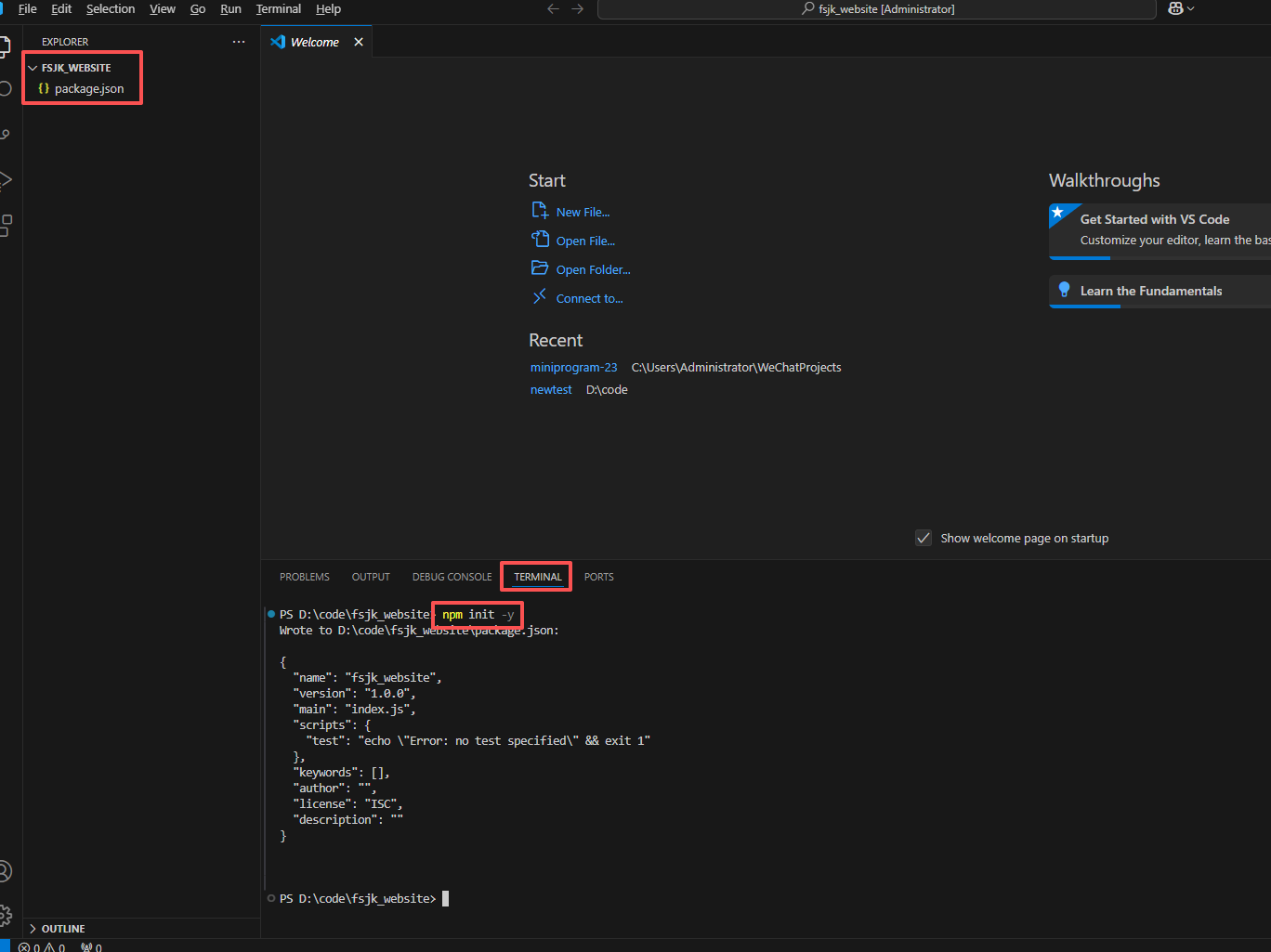
Task: Click the Connect to remote icon
Action: [540, 297]
